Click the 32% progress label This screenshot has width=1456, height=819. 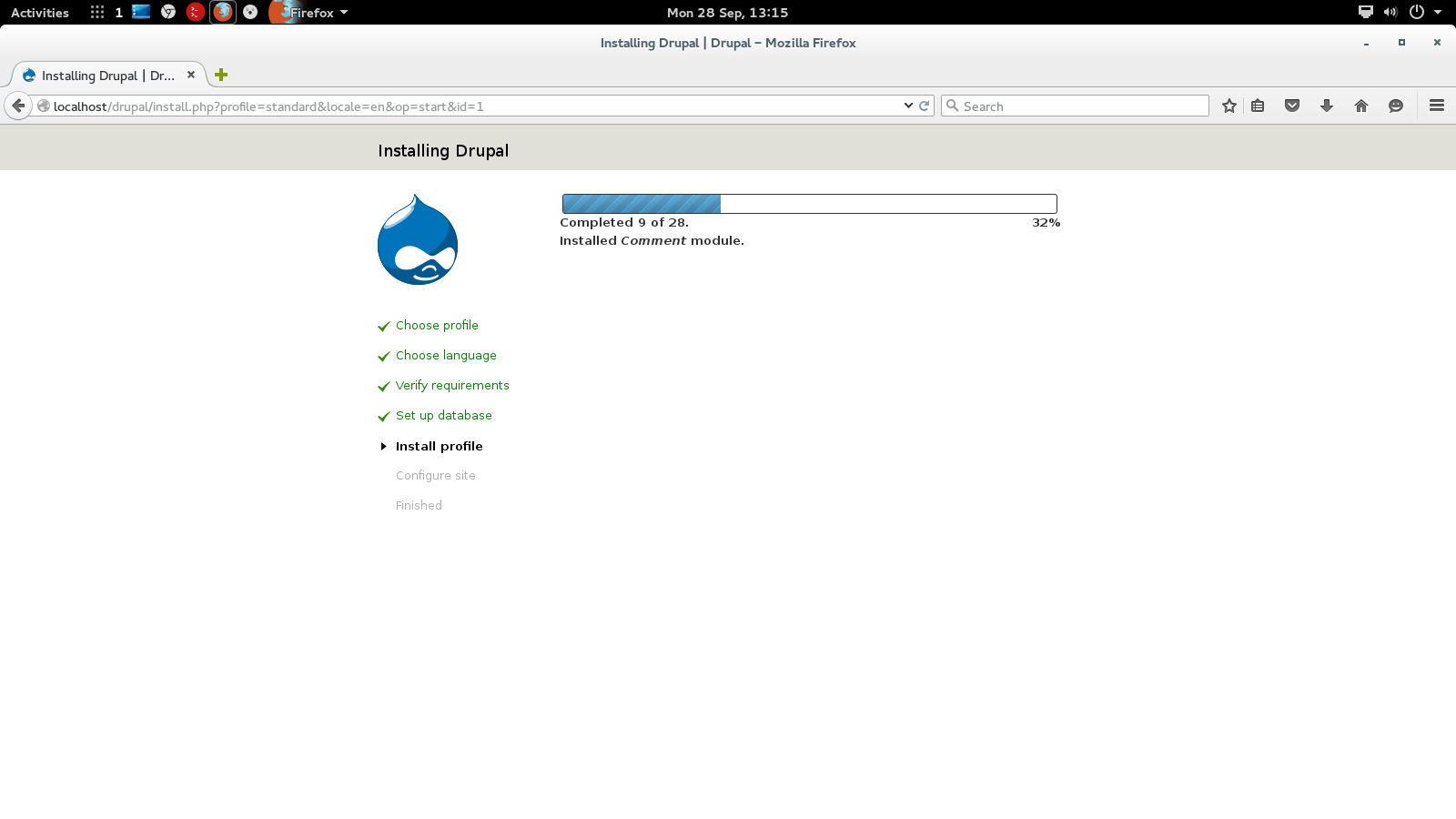click(1046, 223)
